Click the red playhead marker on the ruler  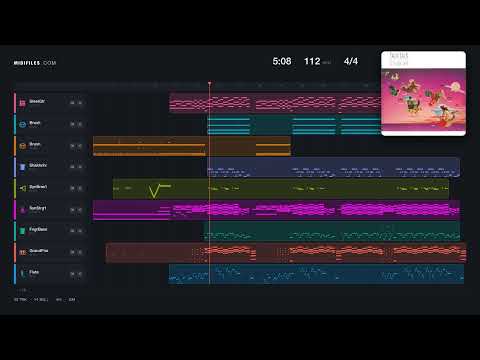pyautogui.click(x=209, y=83)
